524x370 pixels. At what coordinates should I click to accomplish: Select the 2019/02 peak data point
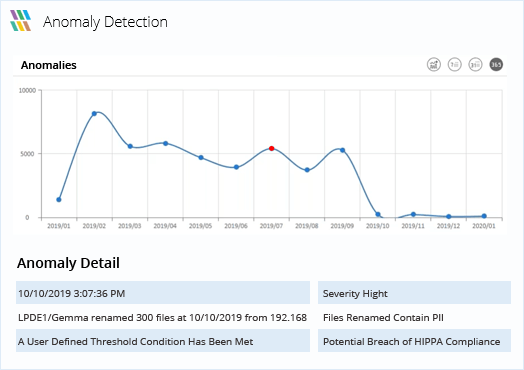[94, 114]
